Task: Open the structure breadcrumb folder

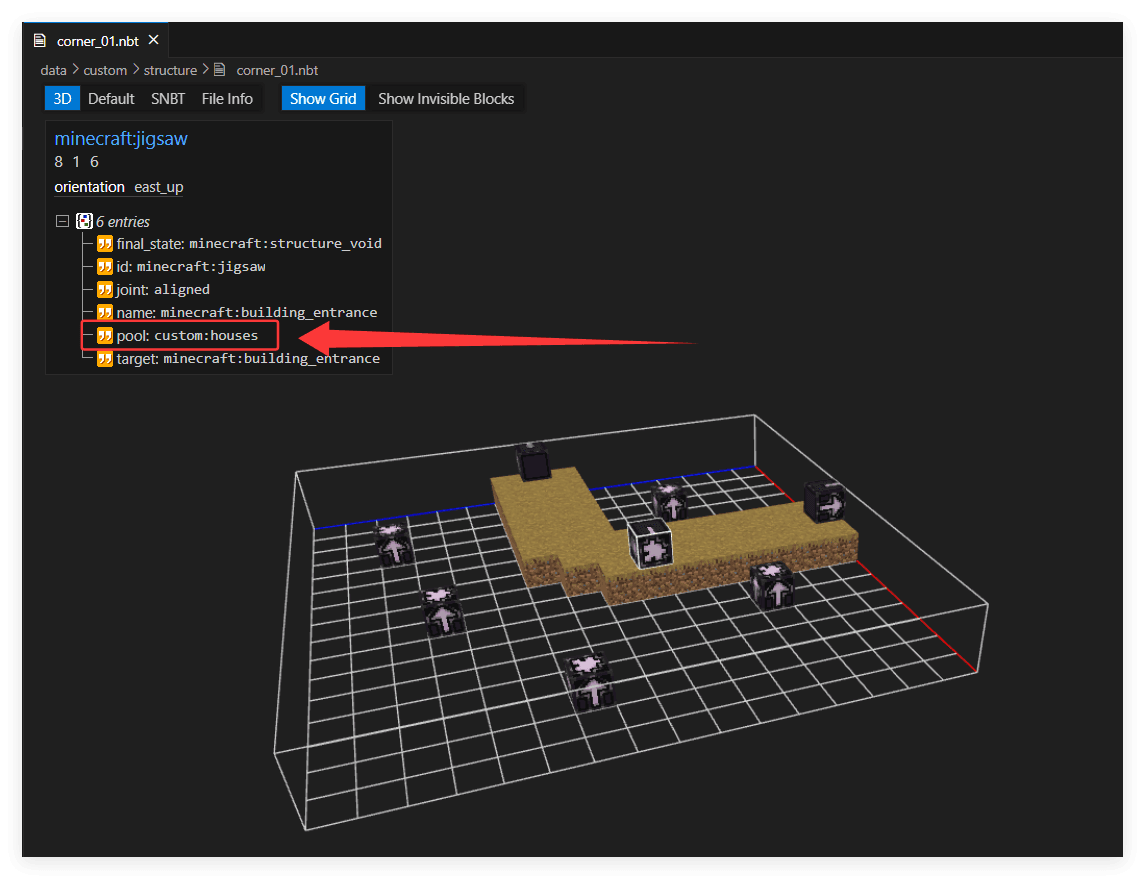Action: (170, 70)
